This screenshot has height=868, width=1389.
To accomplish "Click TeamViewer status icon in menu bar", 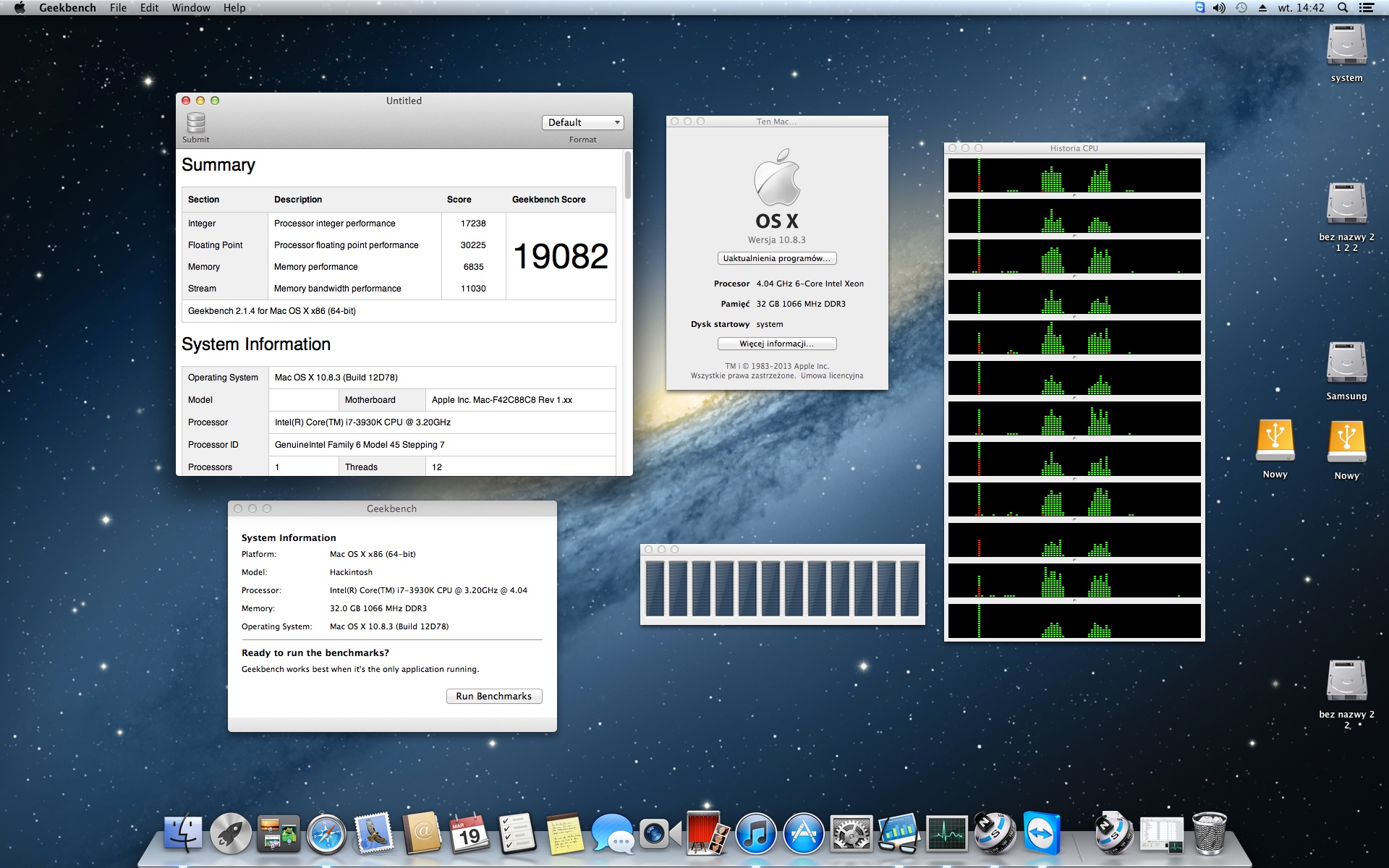I will point(1199,8).
